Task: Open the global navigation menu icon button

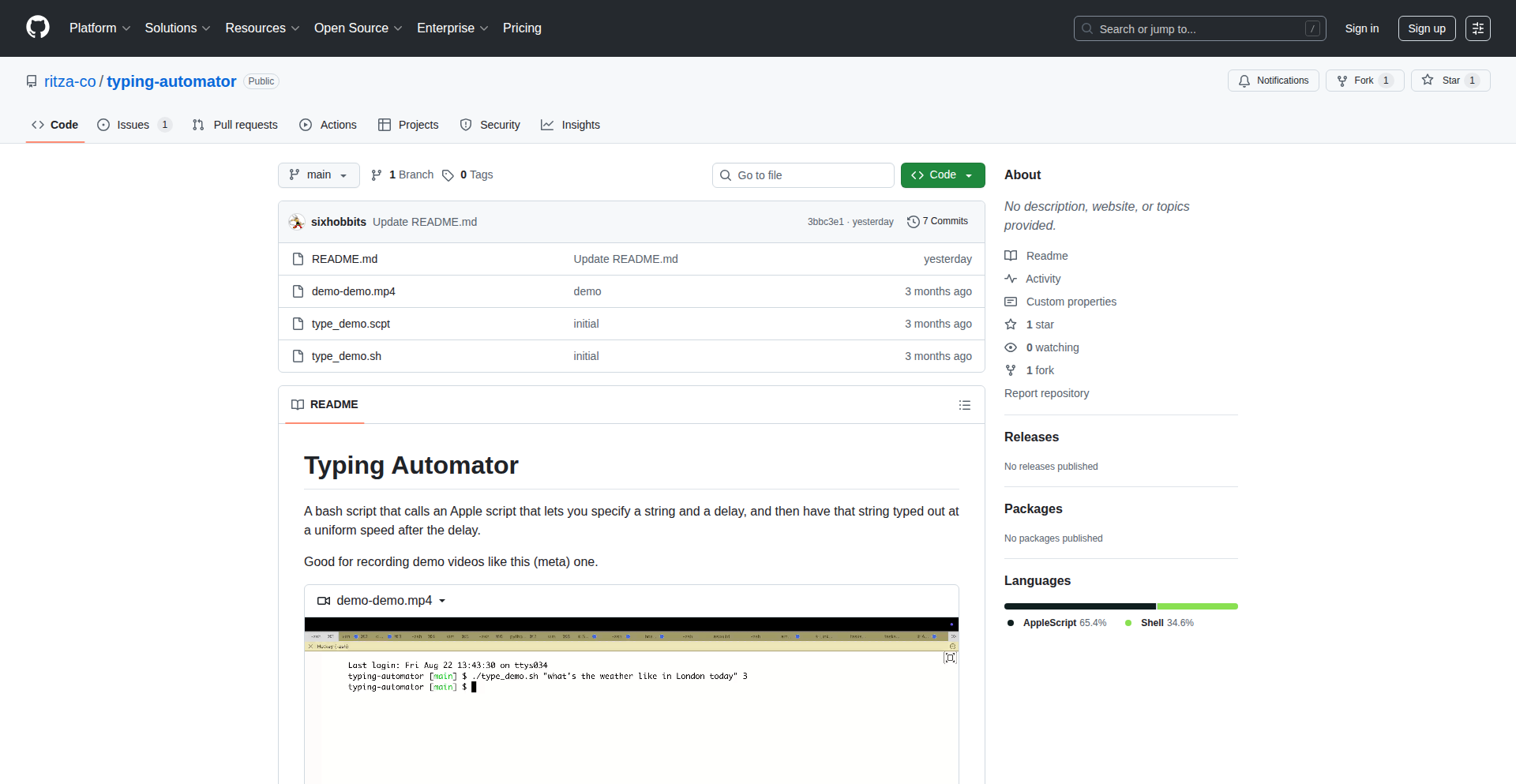Action: (x=1477, y=28)
